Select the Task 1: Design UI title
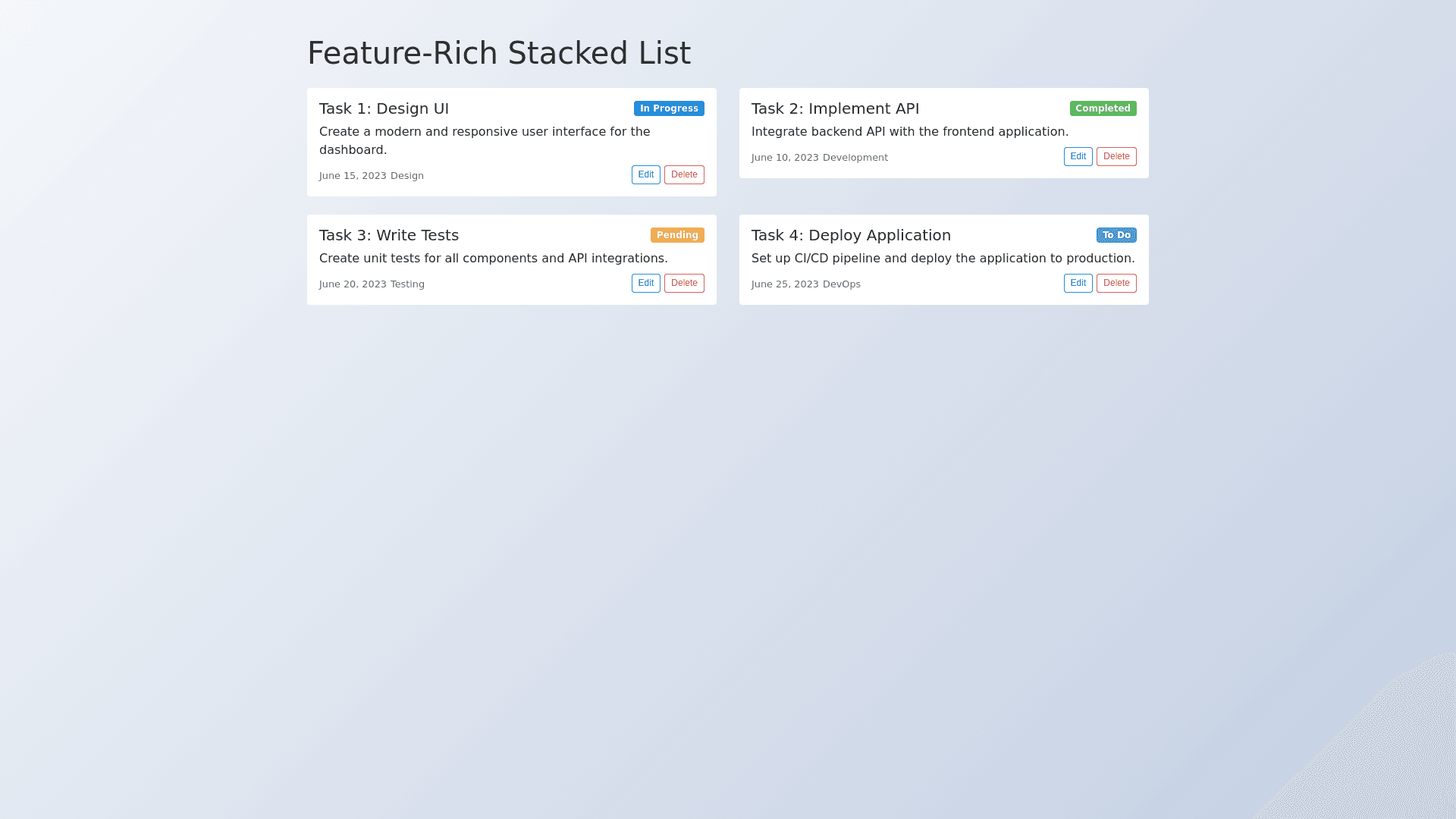 [x=384, y=108]
